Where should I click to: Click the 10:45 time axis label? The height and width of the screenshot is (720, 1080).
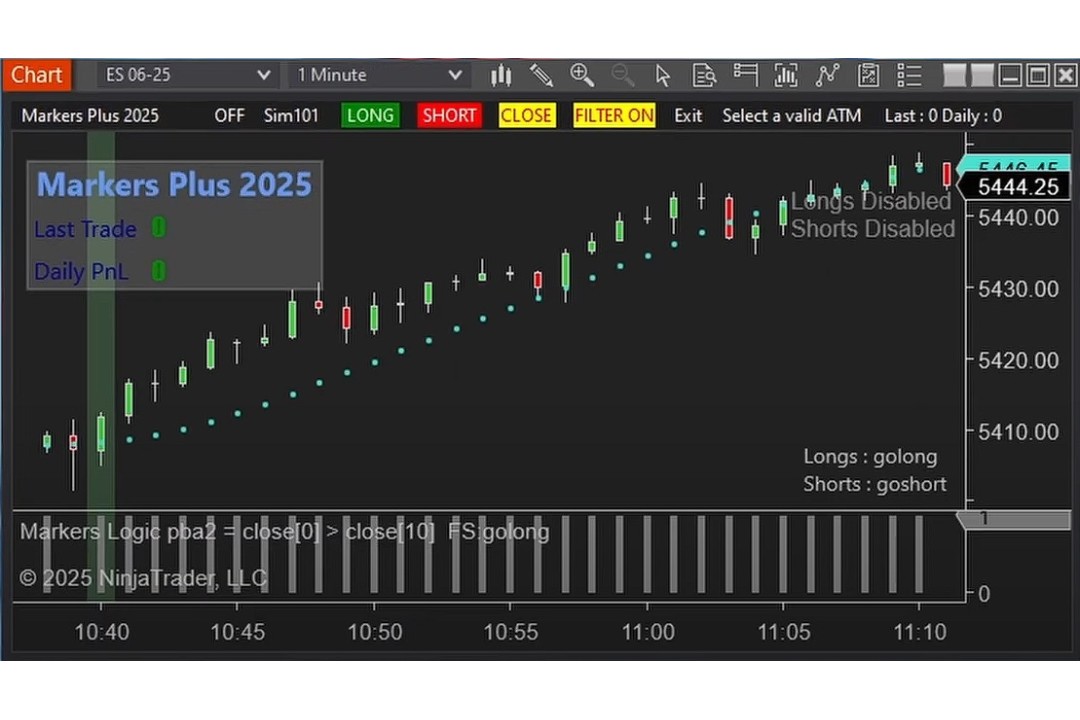click(x=237, y=632)
